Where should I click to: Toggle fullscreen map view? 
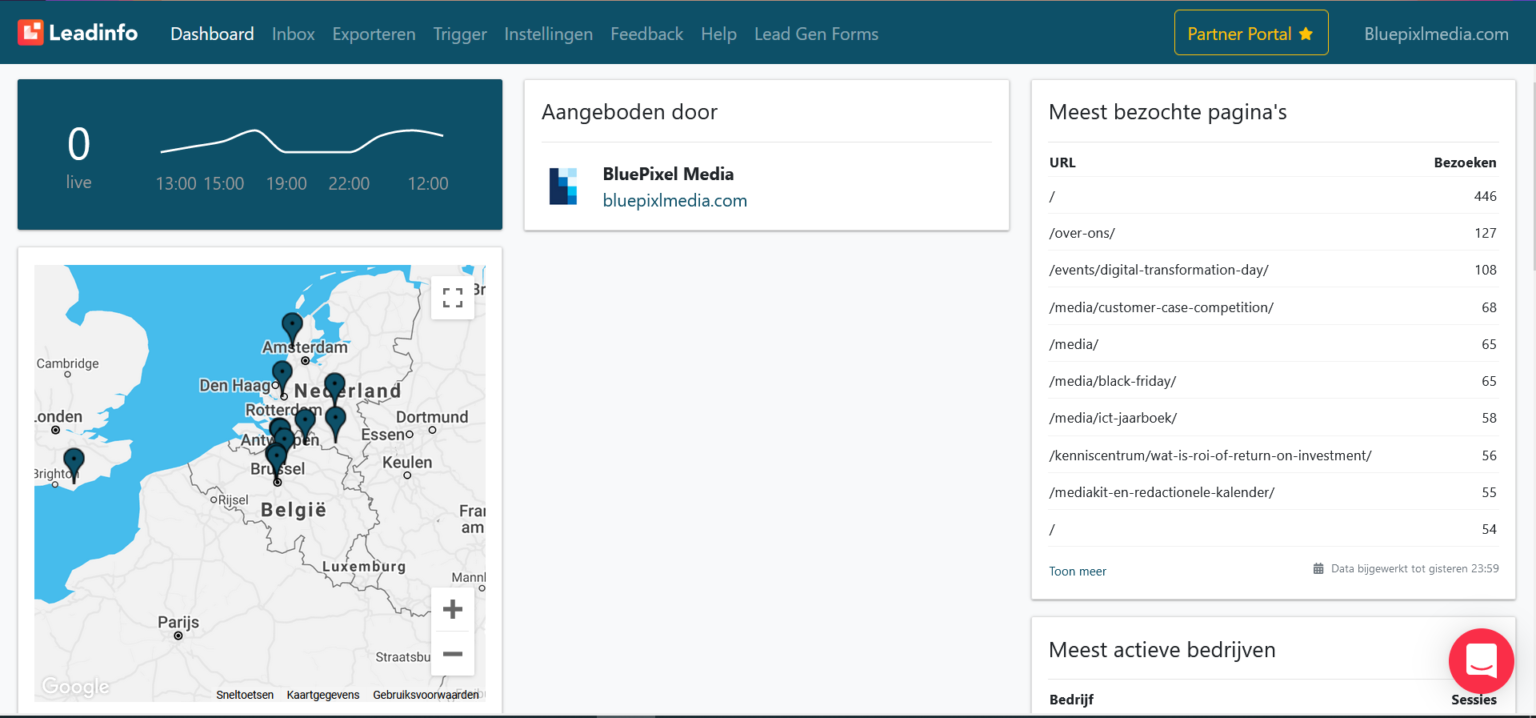[x=453, y=298]
